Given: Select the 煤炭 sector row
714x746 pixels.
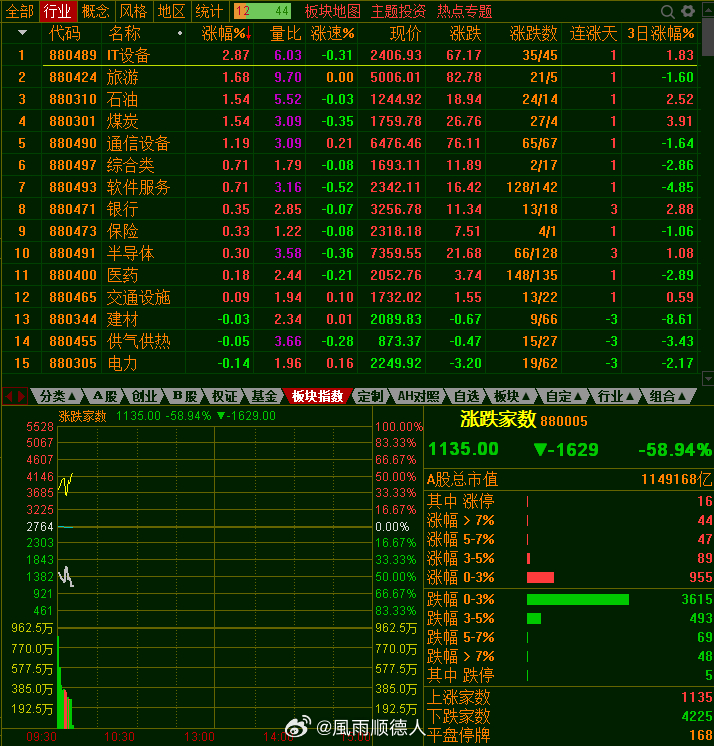Looking at the screenshot, I should 350,121.
